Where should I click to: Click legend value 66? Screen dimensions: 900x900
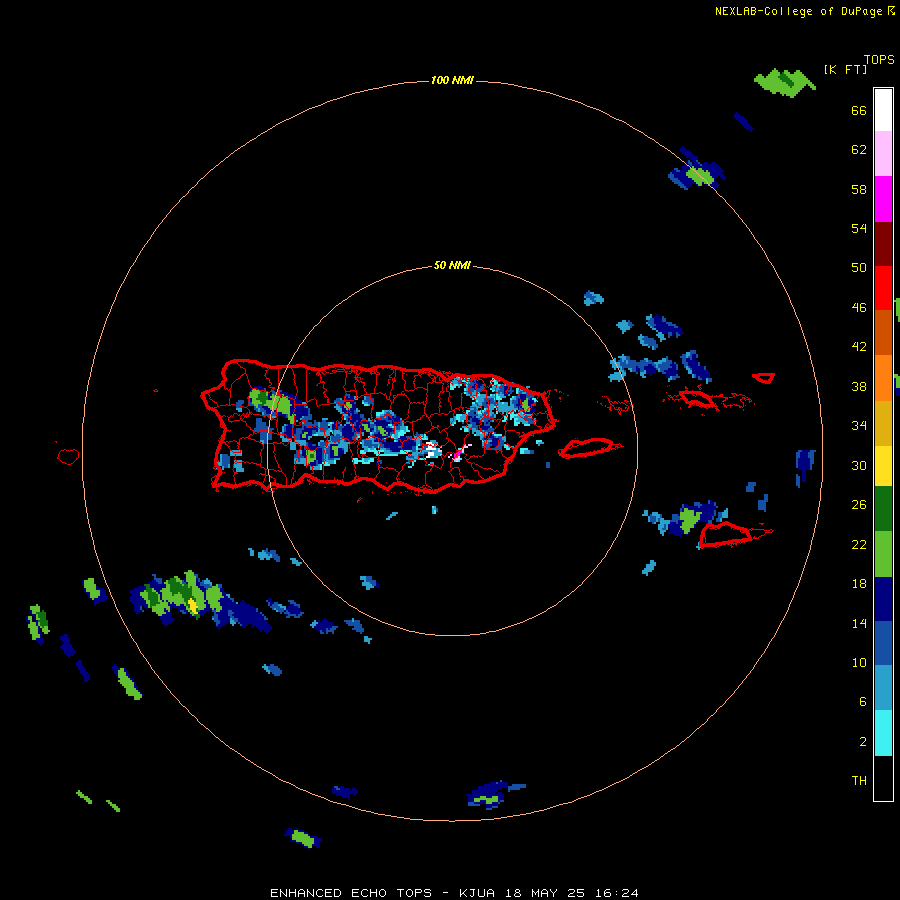click(x=859, y=110)
